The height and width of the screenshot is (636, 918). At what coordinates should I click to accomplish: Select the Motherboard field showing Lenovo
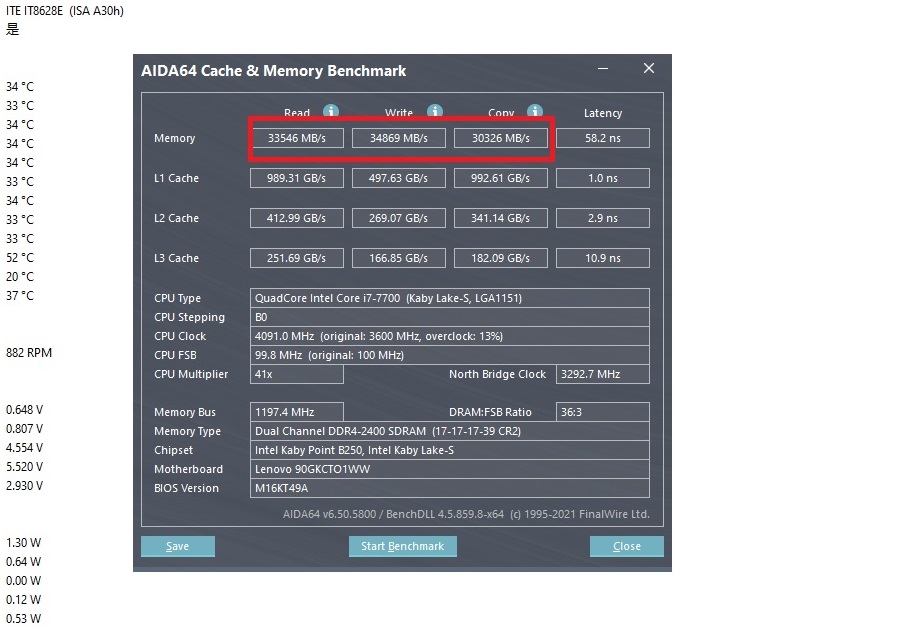pyautogui.click(x=449, y=469)
